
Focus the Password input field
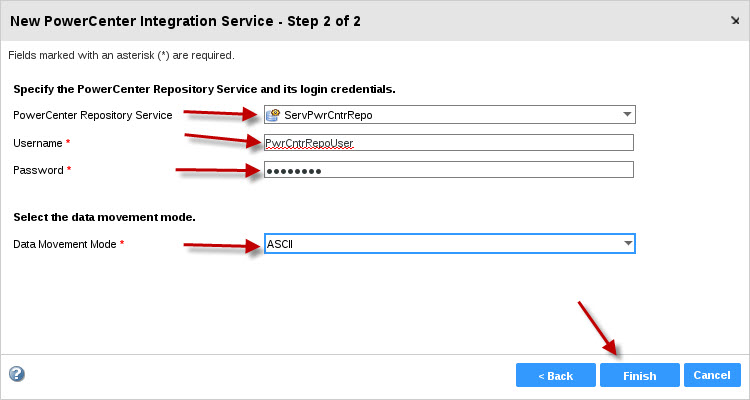[449, 170]
